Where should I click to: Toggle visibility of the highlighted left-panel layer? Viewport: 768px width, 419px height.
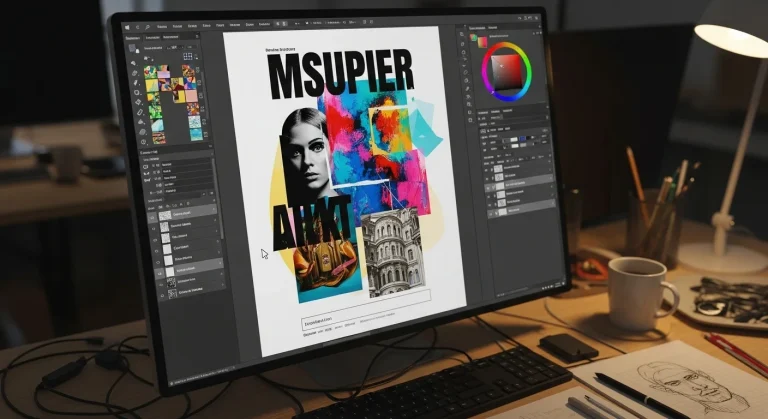pos(153,270)
